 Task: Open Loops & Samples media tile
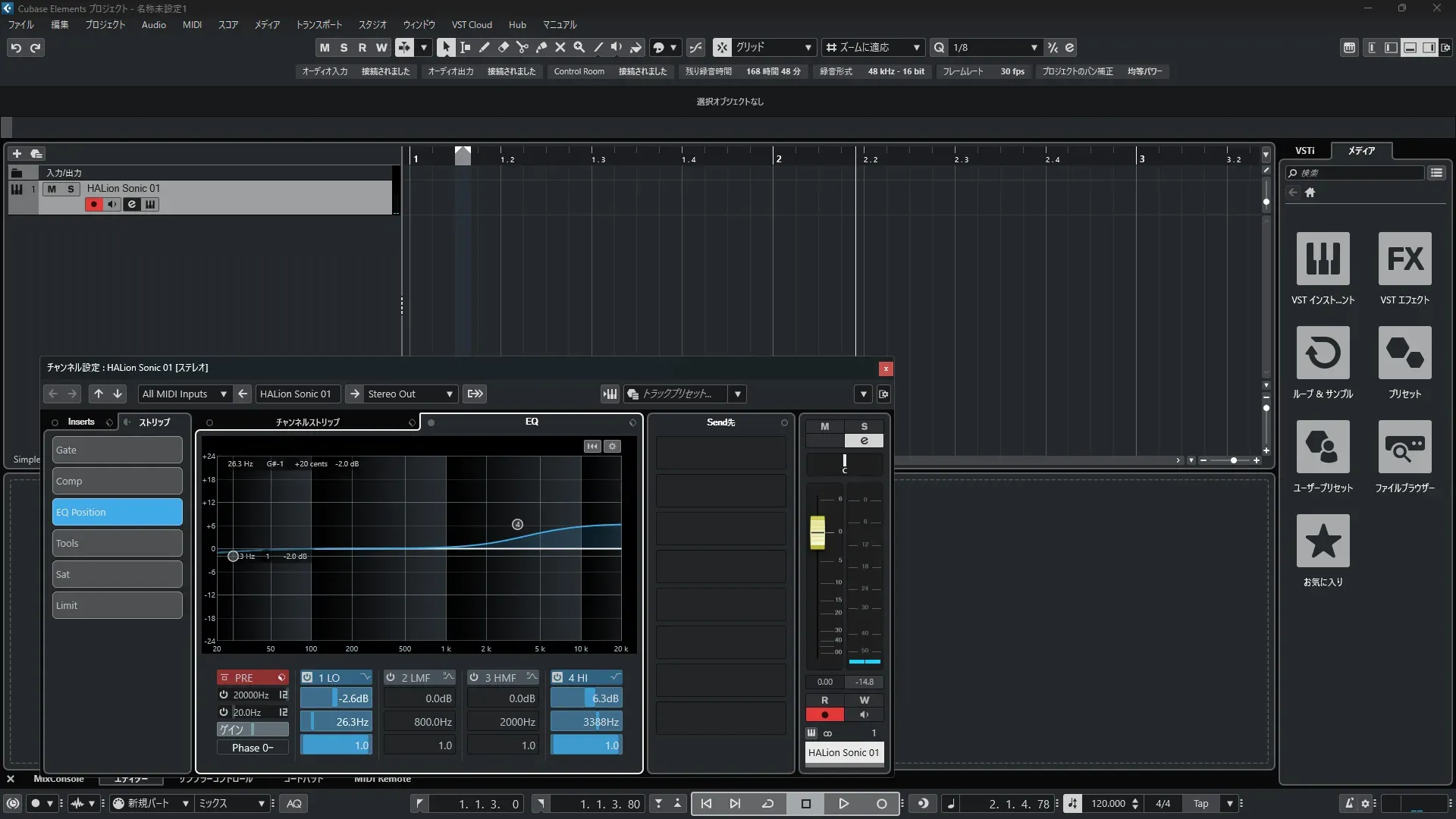point(1323,353)
